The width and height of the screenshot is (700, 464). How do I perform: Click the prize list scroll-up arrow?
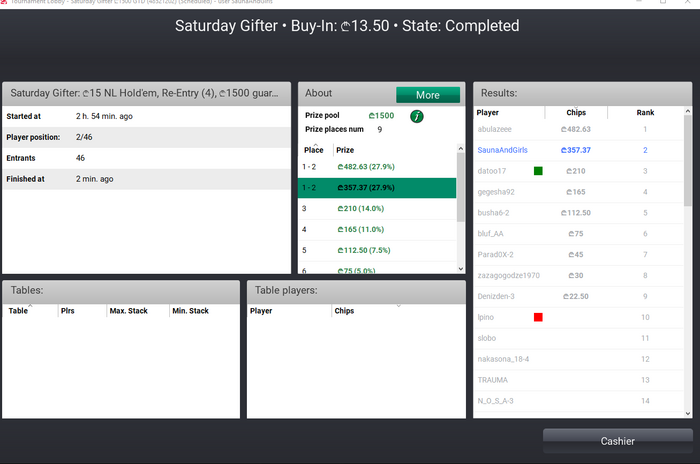[x=461, y=148]
